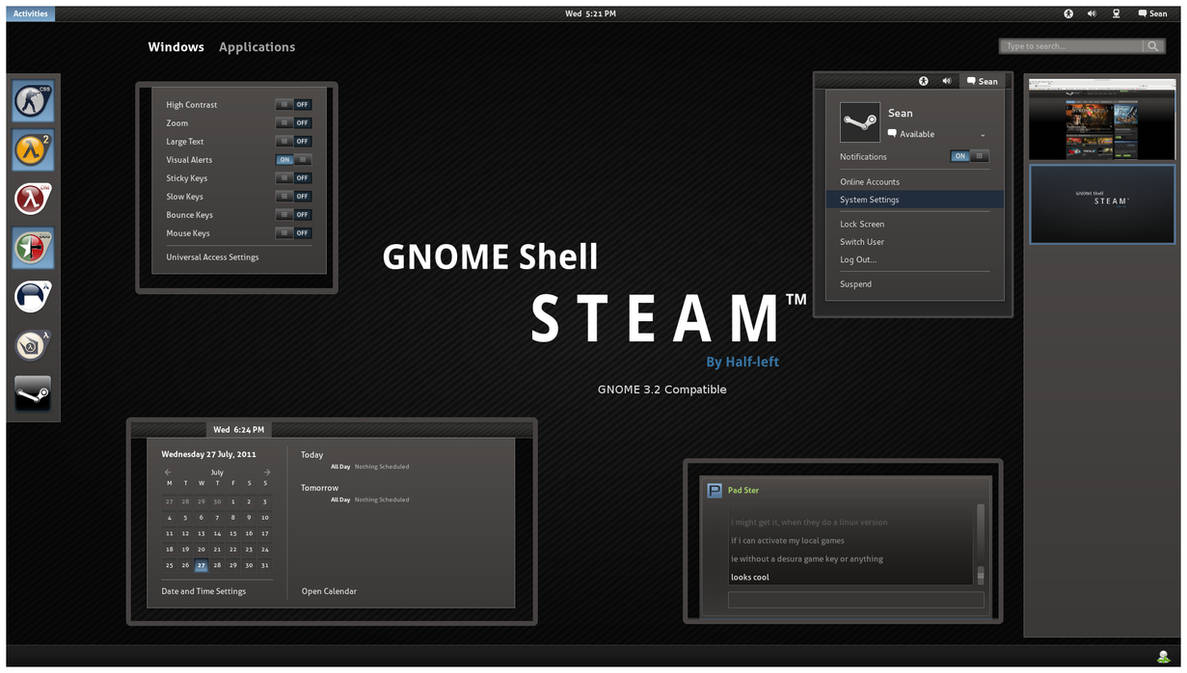This screenshot has width=1187, height=673.
Task: Click Wed 6:24 PM clock in calendar preview
Action: click(x=238, y=429)
